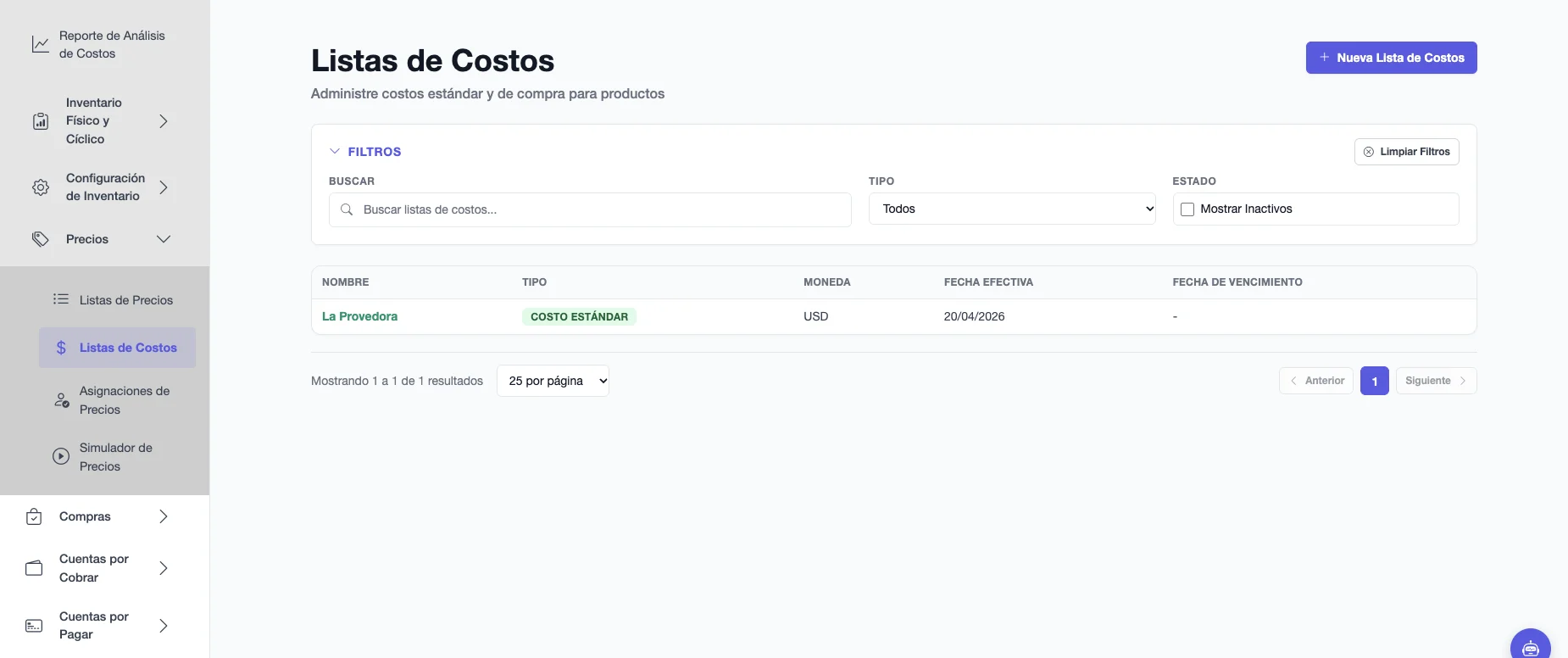Focus the Buscar listas de costos field
This screenshot has height=658, width=1568.
590,209
